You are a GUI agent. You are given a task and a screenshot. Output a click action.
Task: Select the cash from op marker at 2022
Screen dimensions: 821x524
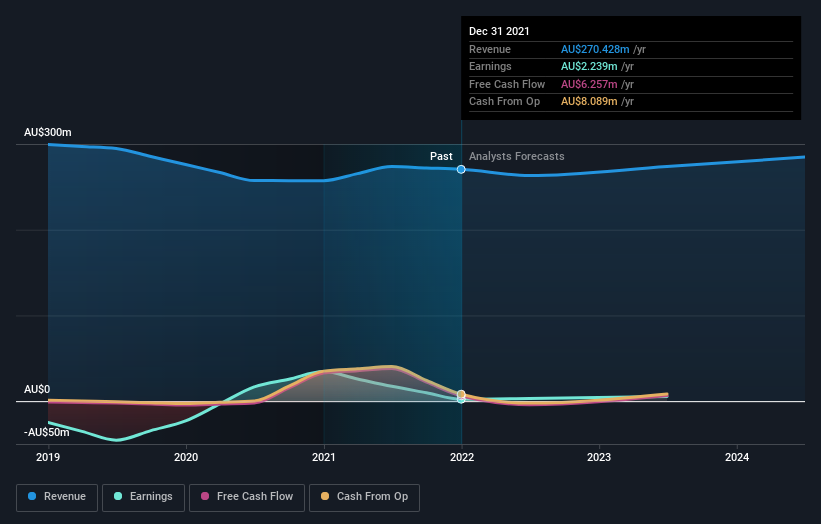(461, 394)
